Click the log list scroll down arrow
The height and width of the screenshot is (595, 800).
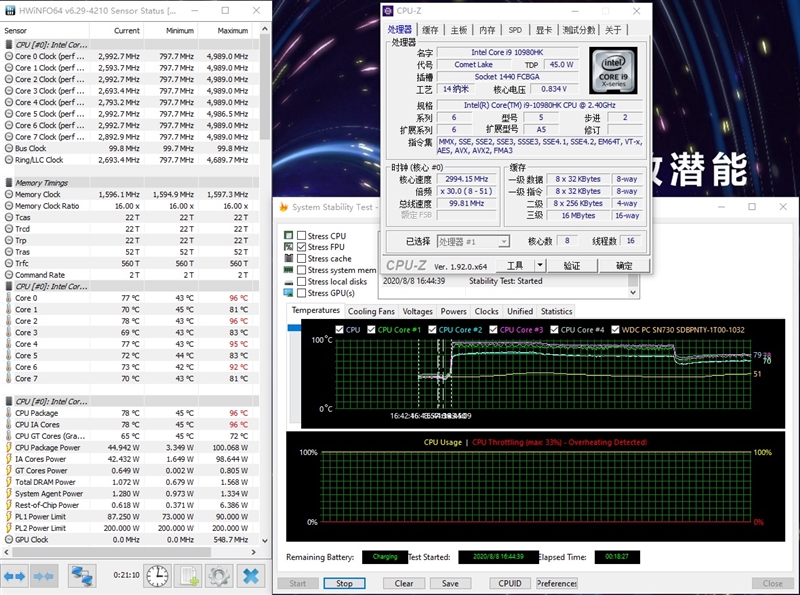[633, 292]
